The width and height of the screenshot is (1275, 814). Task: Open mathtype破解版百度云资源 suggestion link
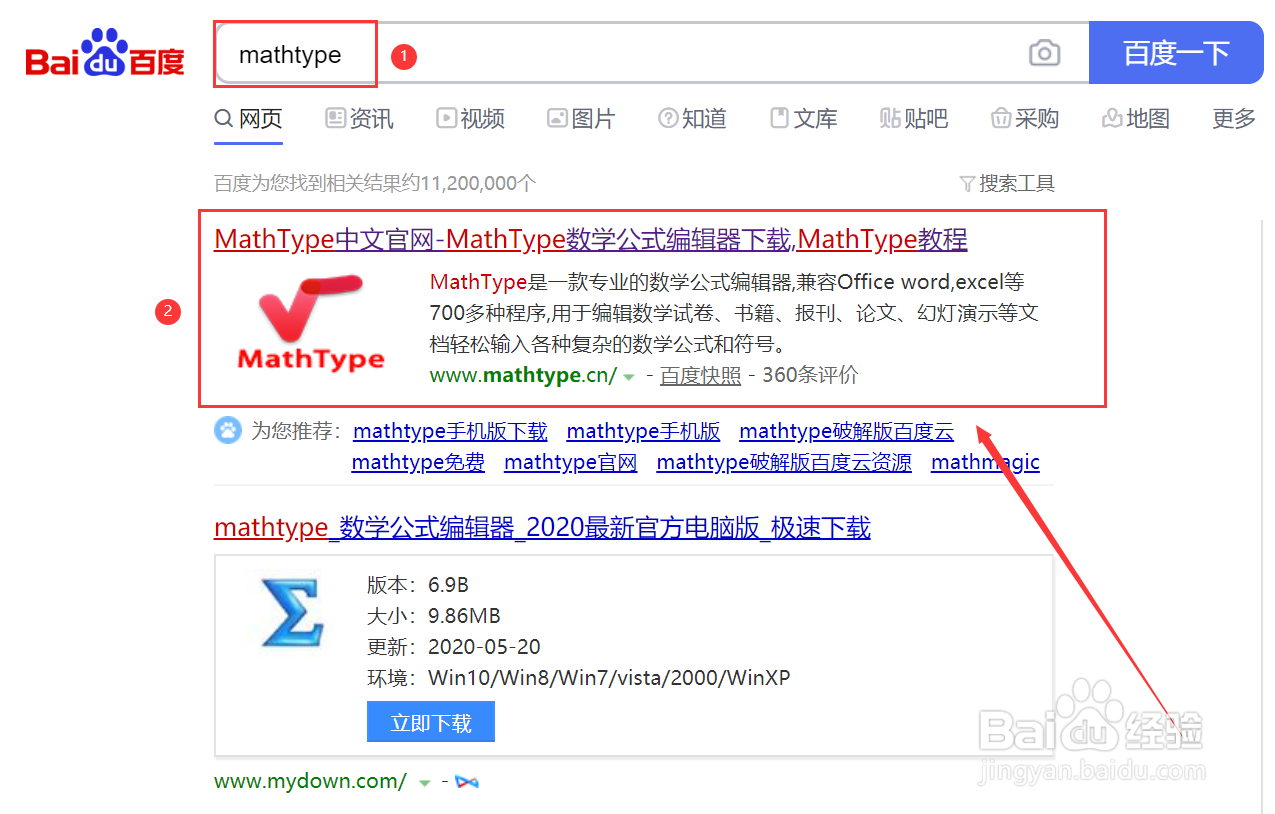784,462
